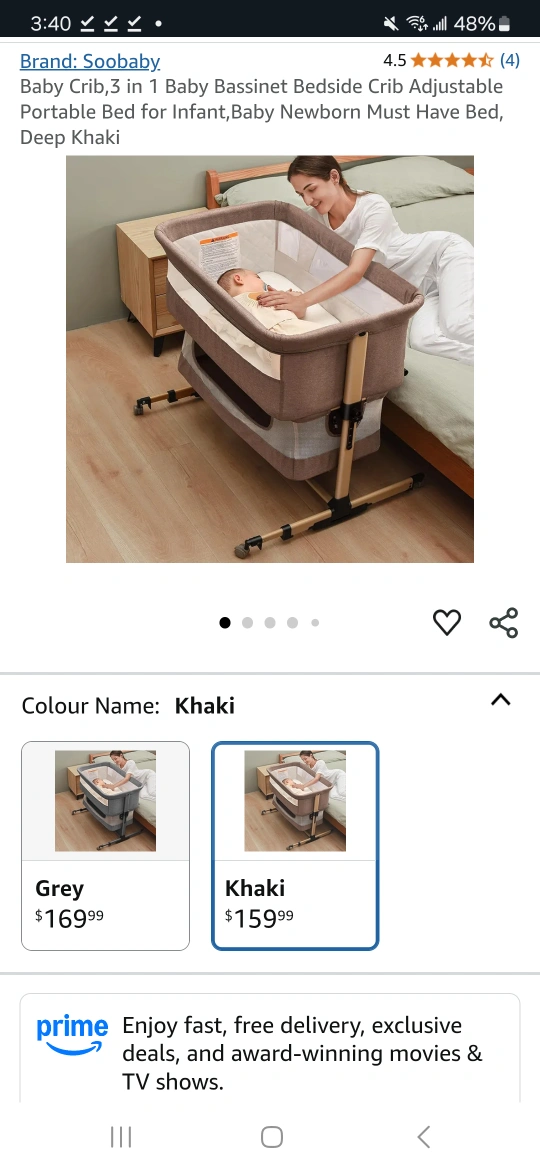This screenshot has height=1170, width=540.
Task: Tap the battery icon in status bar
Action: (504, 24)
